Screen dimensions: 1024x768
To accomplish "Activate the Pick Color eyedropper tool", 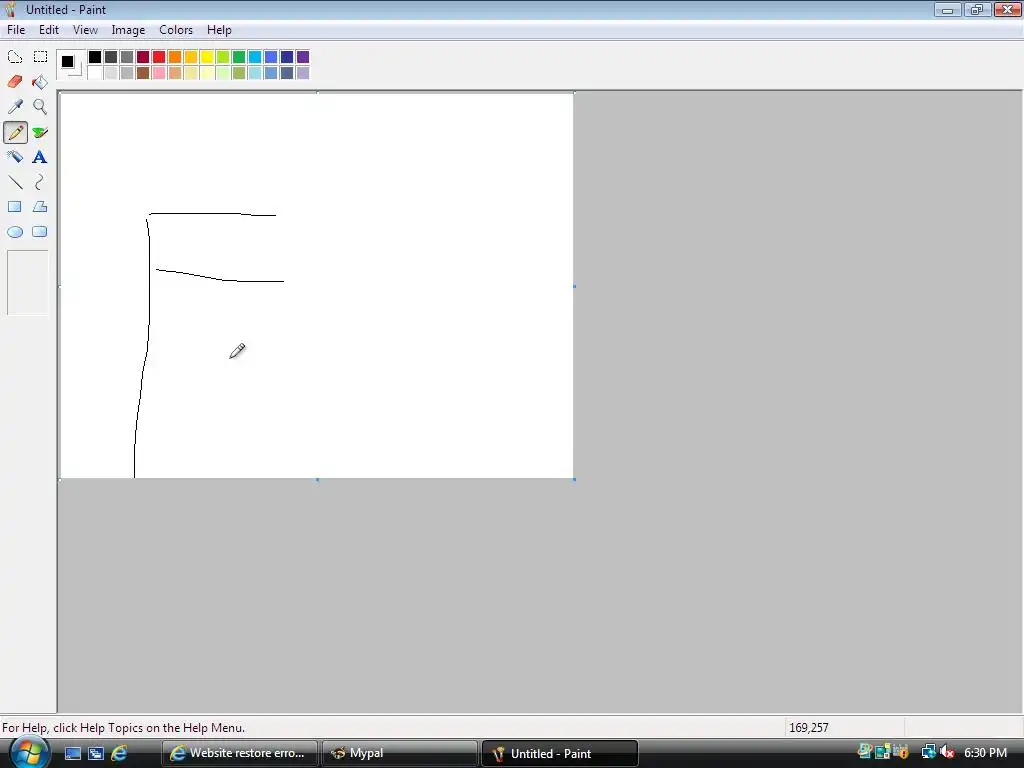I will [15, 106].
